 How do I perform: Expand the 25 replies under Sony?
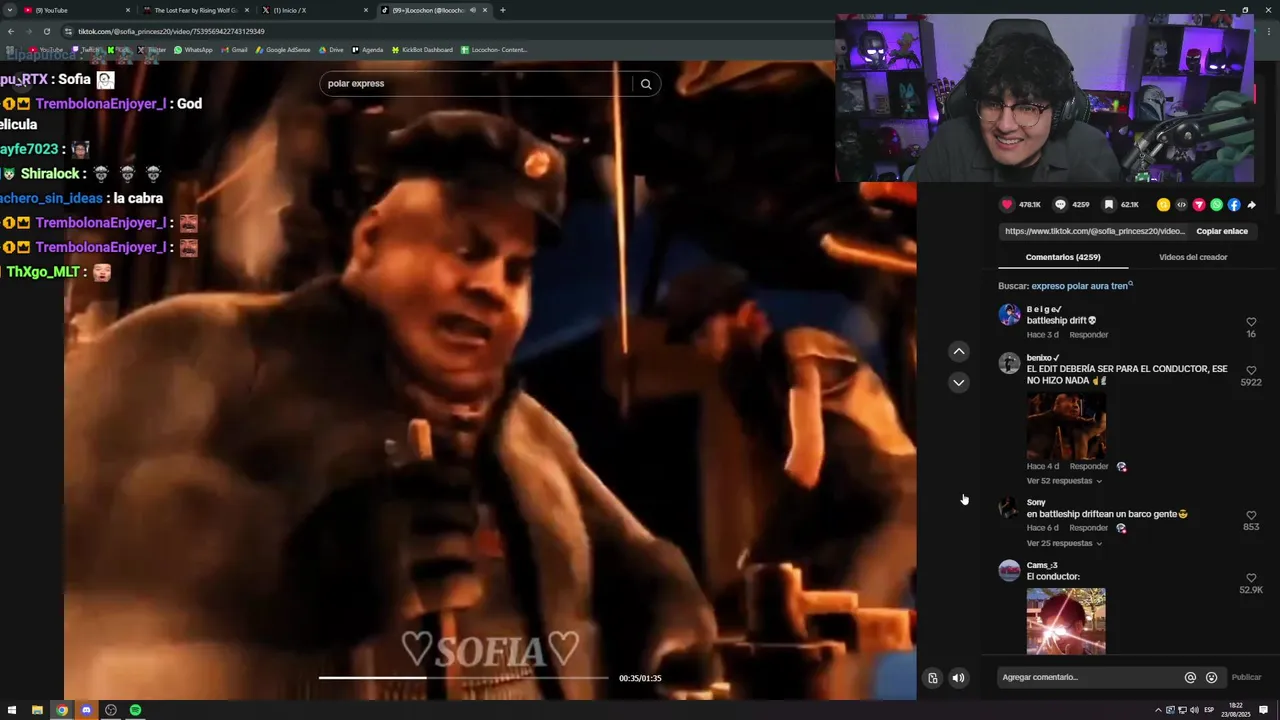pos(1064,543)
